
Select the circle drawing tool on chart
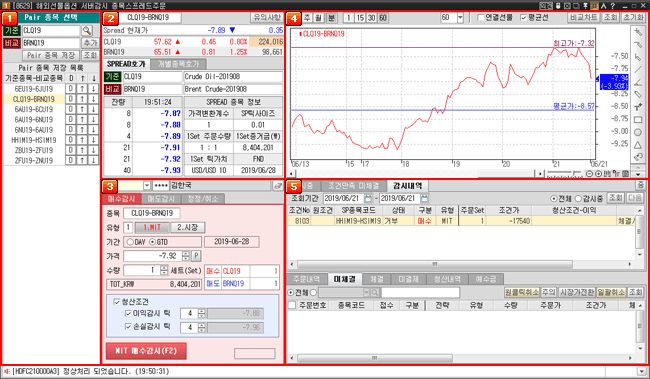[x=638, y=132]
